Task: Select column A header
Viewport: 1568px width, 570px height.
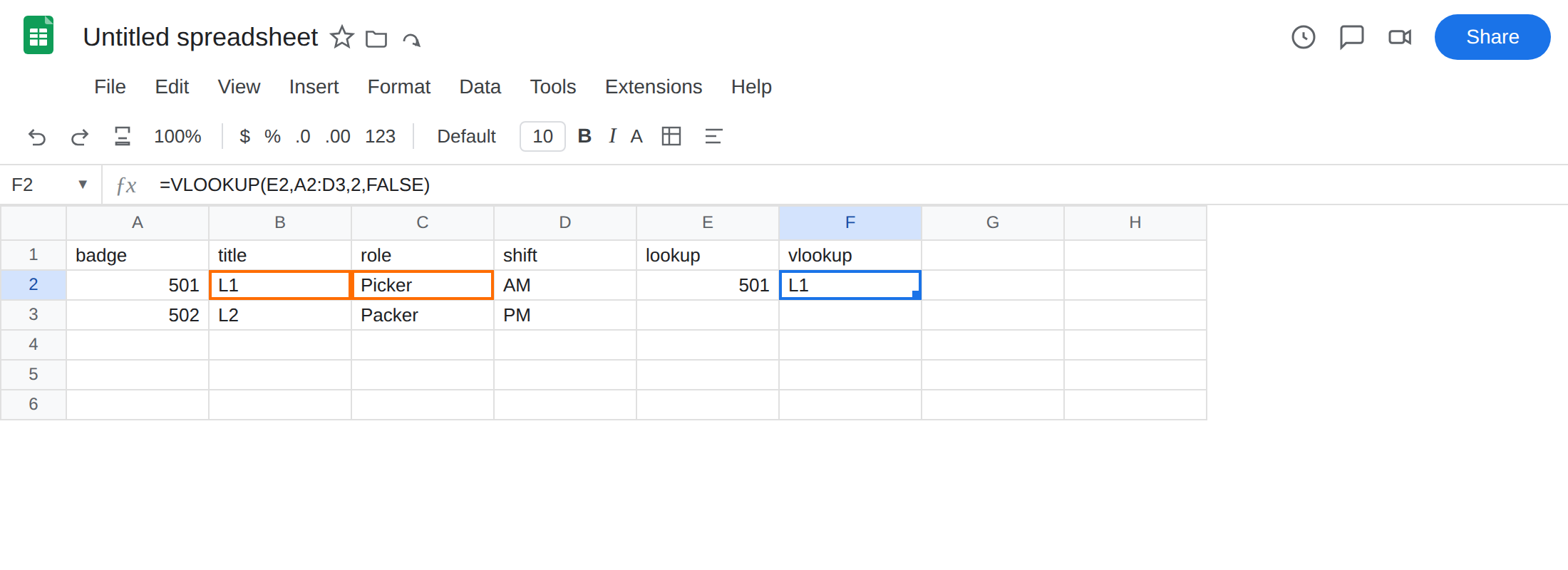Action: click(138, 222)
